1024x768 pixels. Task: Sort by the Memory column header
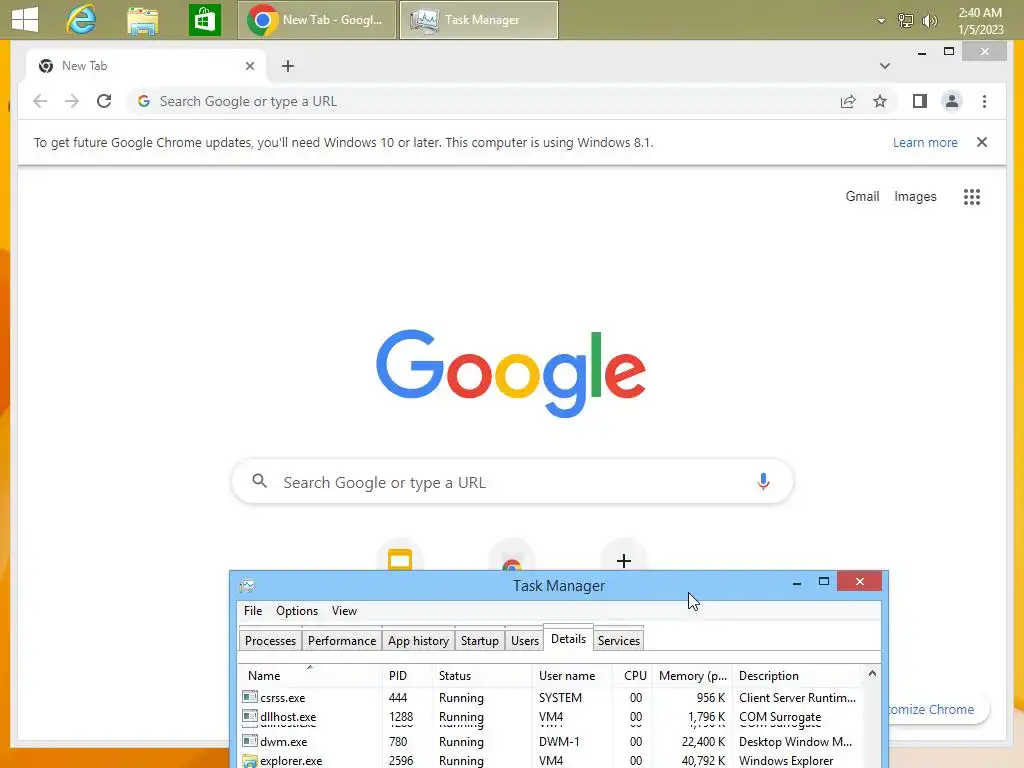pos(694,676)
